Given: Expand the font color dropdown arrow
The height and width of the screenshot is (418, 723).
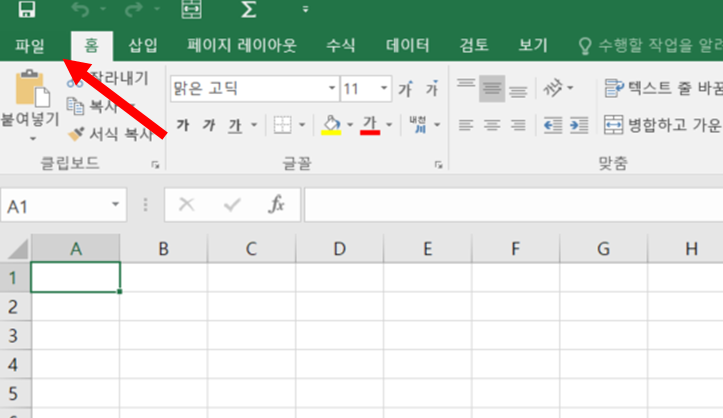Looking at the screenshot, I should coord(389,125).
